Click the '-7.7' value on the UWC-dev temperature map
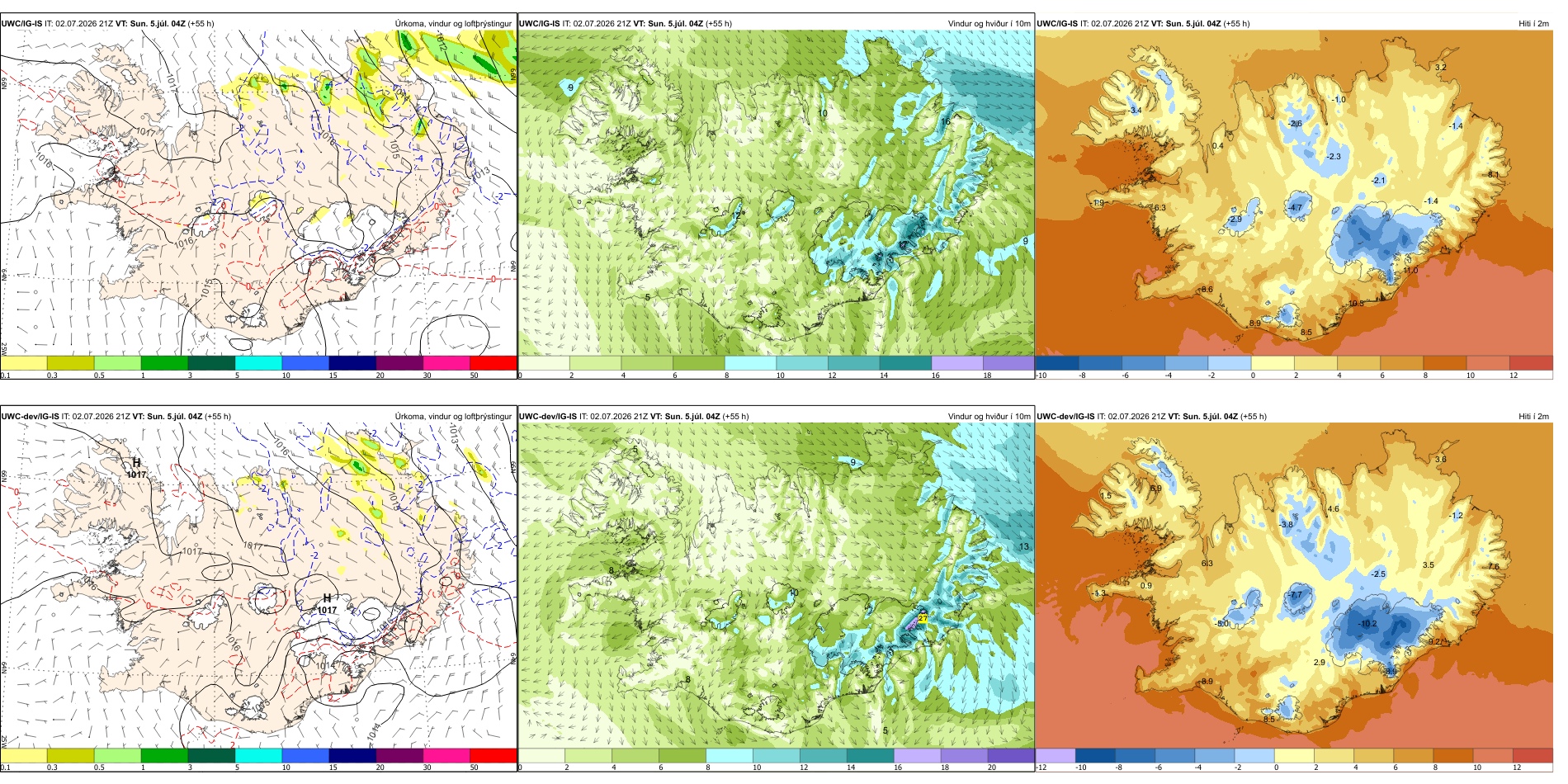The image size is (1568, 784). click(x=1295, y=595)
